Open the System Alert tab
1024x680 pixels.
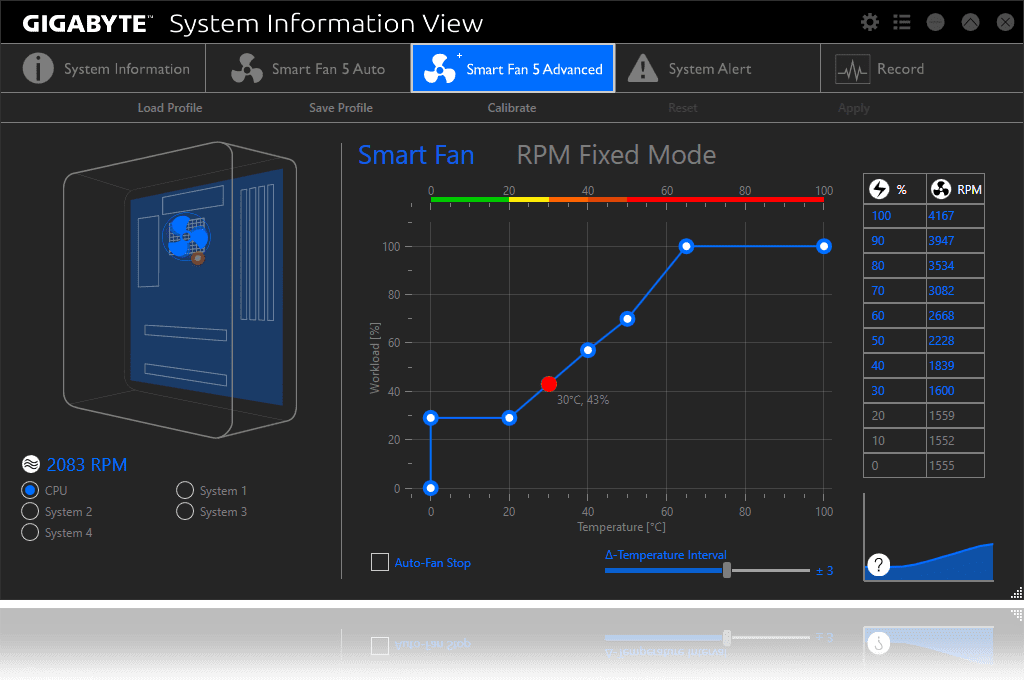click(718, 69)
